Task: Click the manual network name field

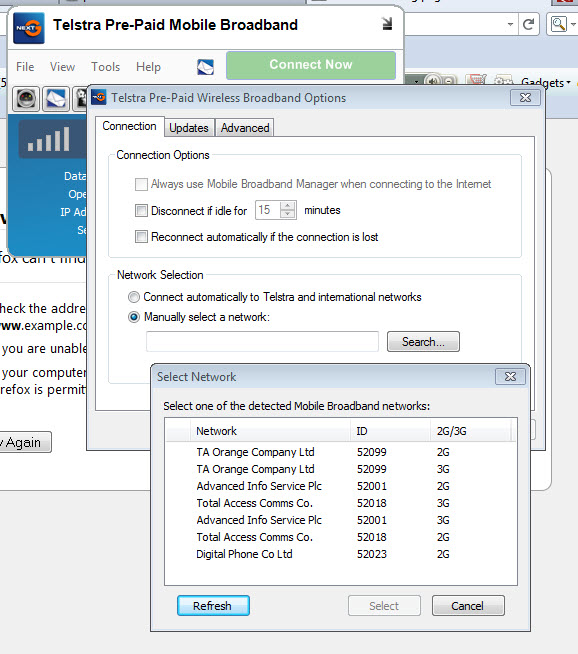Action: (262, 342)
